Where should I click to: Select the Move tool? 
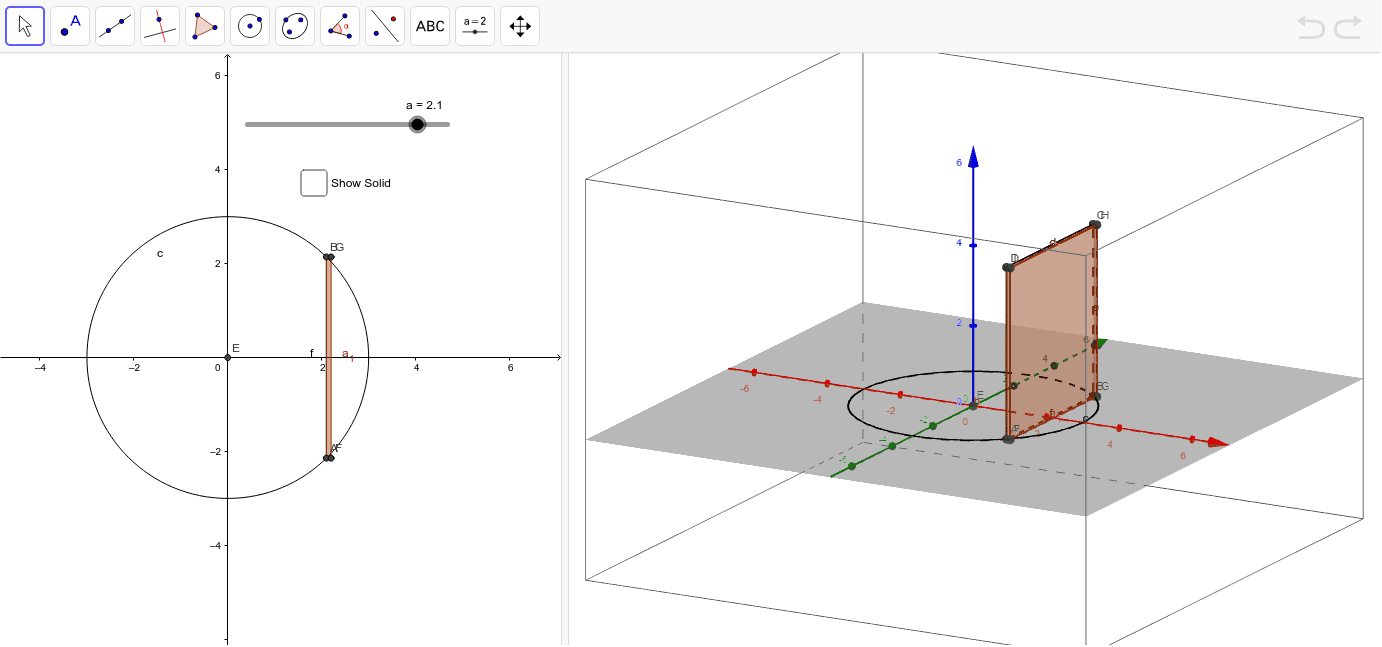click(x=25, y=25)
